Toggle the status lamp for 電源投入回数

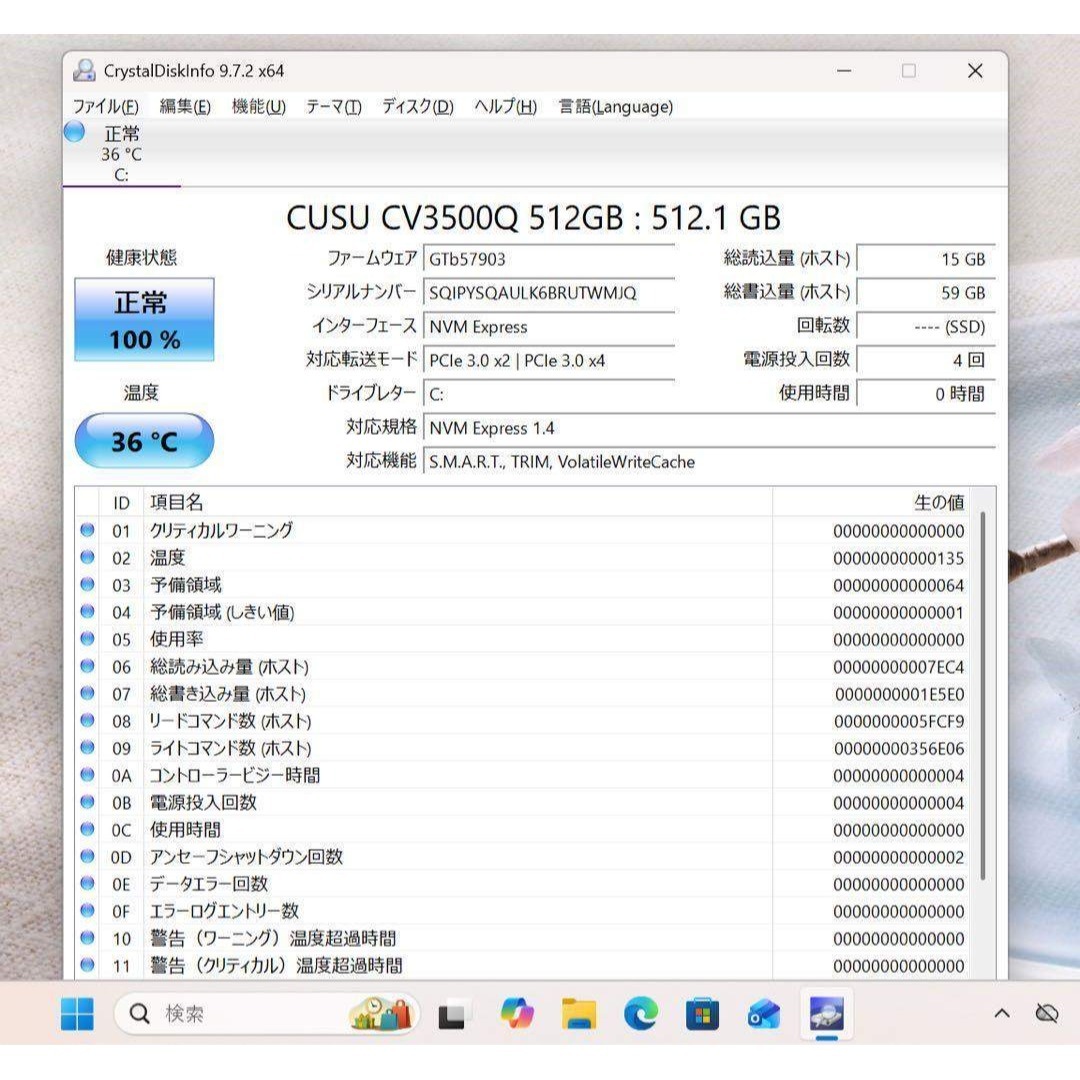(88, 802)
